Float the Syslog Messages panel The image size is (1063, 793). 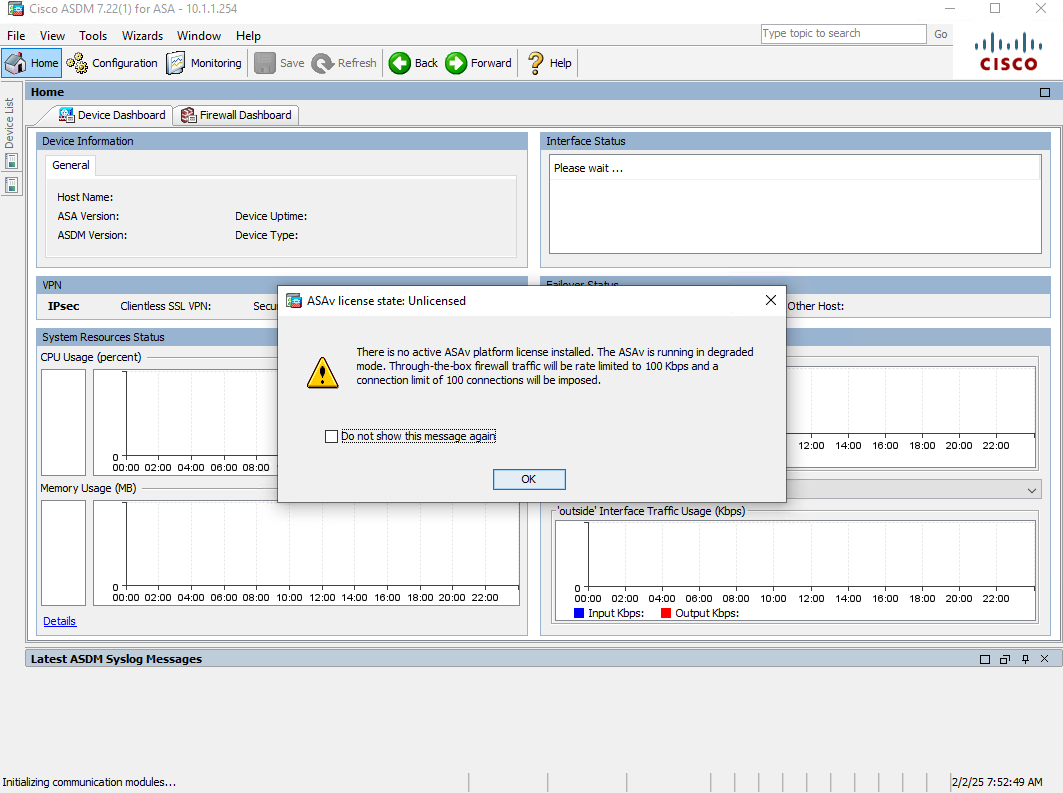1005,659
